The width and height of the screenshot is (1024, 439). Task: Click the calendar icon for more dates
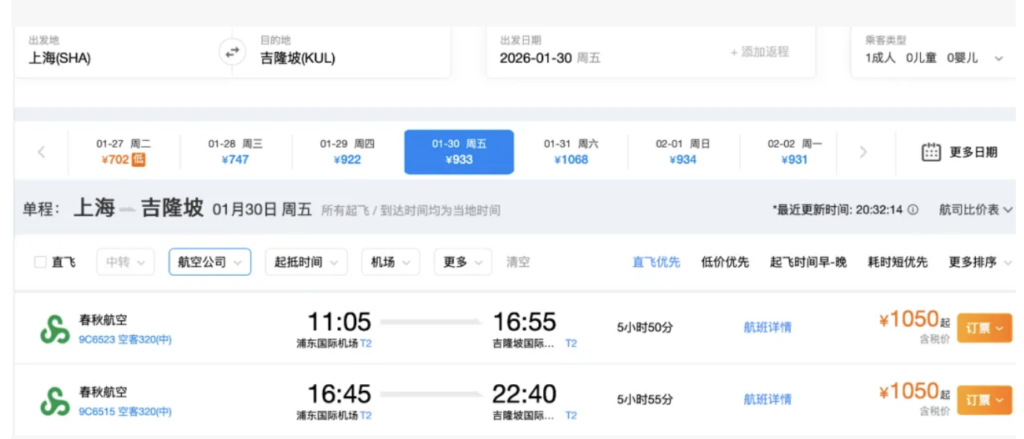click(931, 152)
